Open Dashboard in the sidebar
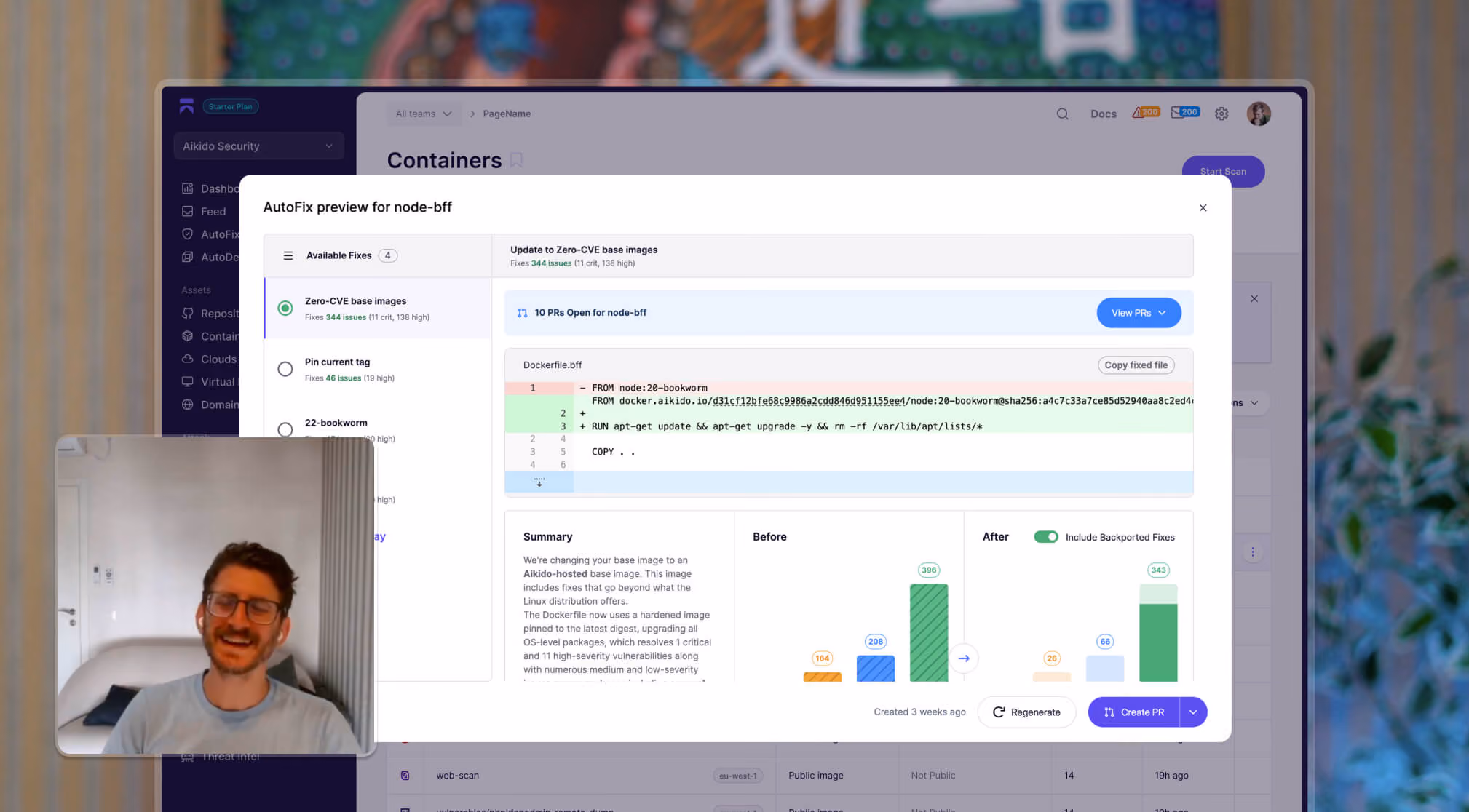 [x=220, y=188]
